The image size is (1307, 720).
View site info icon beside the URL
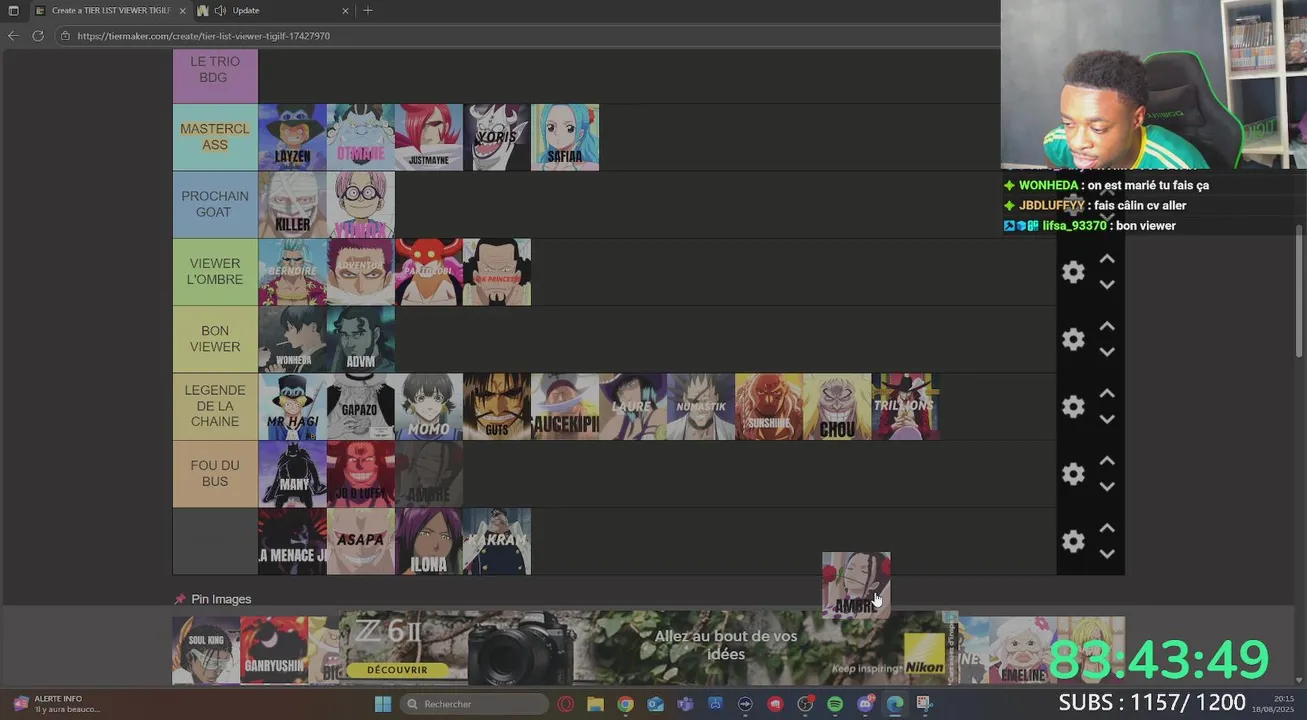[65, 36]
